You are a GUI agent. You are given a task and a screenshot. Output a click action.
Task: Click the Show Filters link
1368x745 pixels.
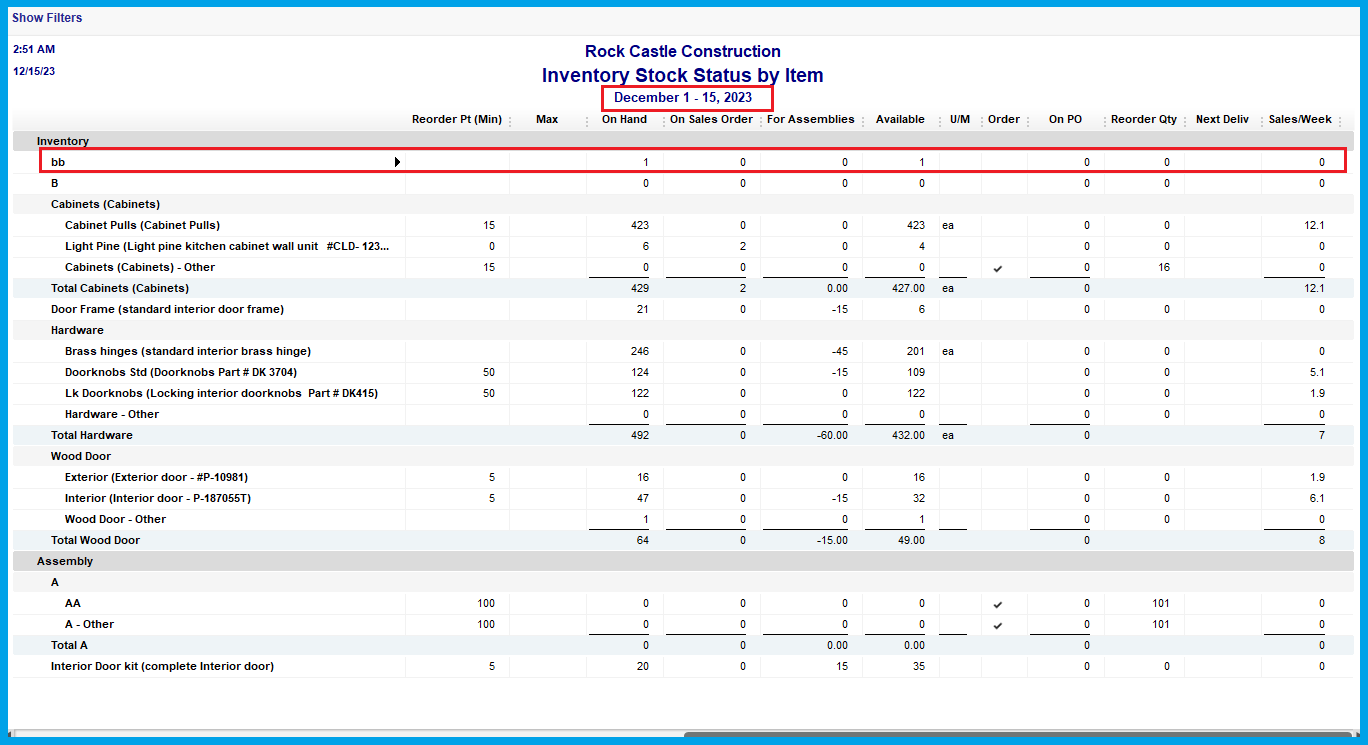pyautogui.click(x=47, y=18)
